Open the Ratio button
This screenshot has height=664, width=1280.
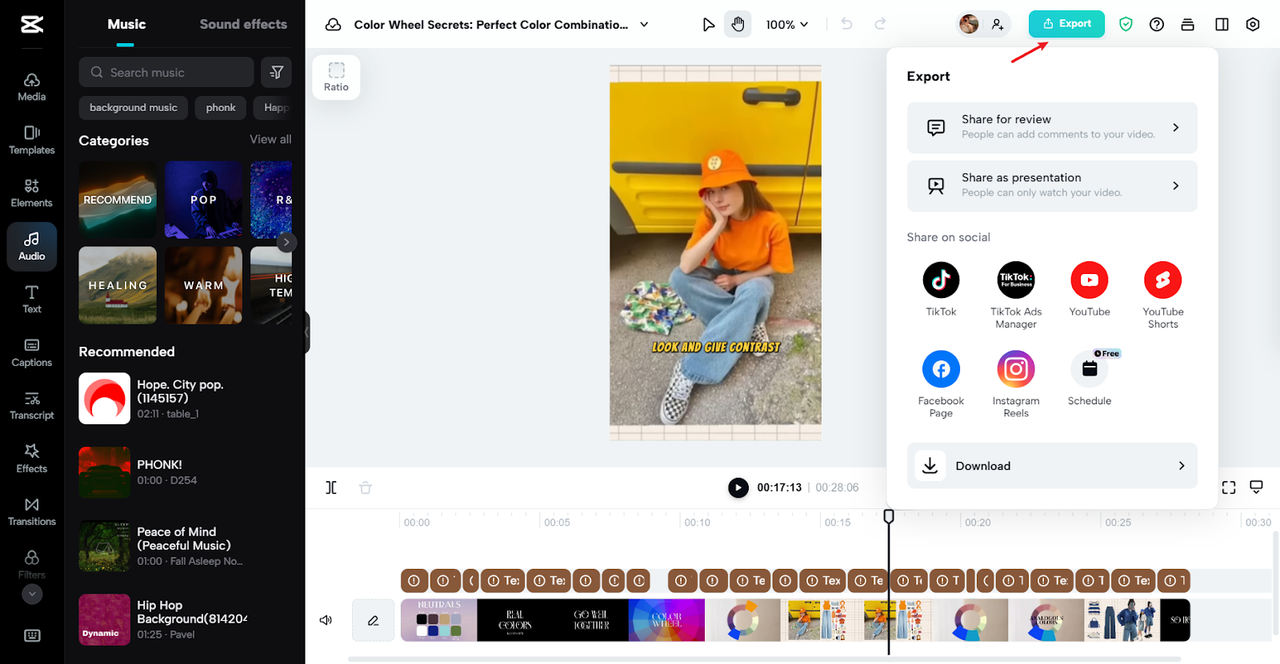(336, 77)
